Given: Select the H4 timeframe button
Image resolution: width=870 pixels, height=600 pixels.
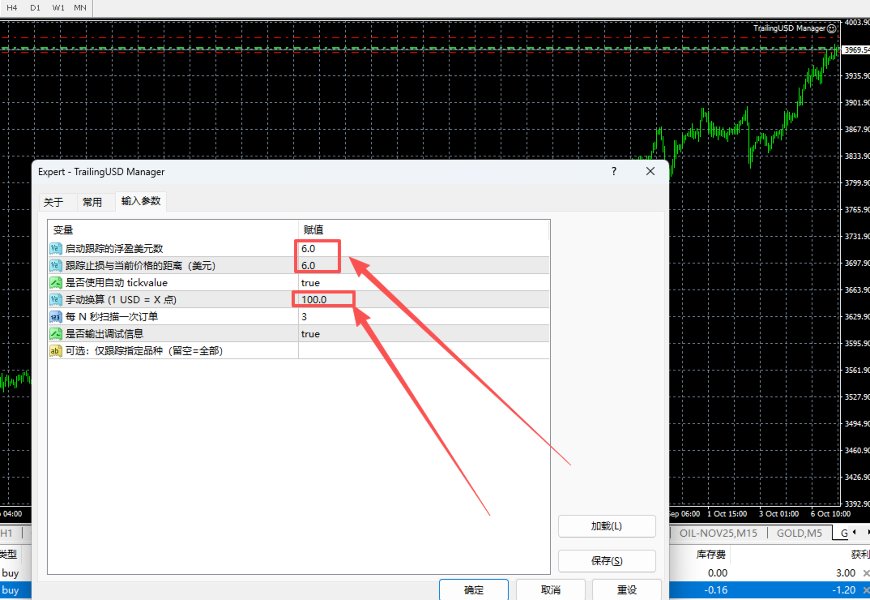Looking at the screenshot, I should 12,8.
